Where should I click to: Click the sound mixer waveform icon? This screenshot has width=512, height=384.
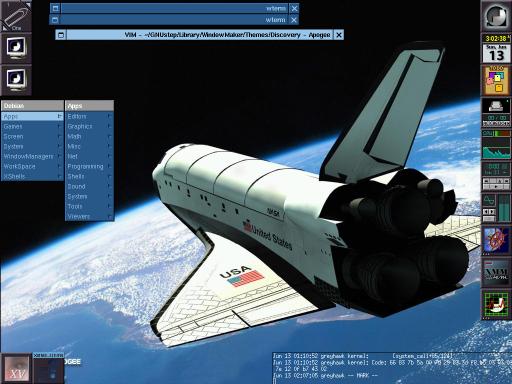489,201
